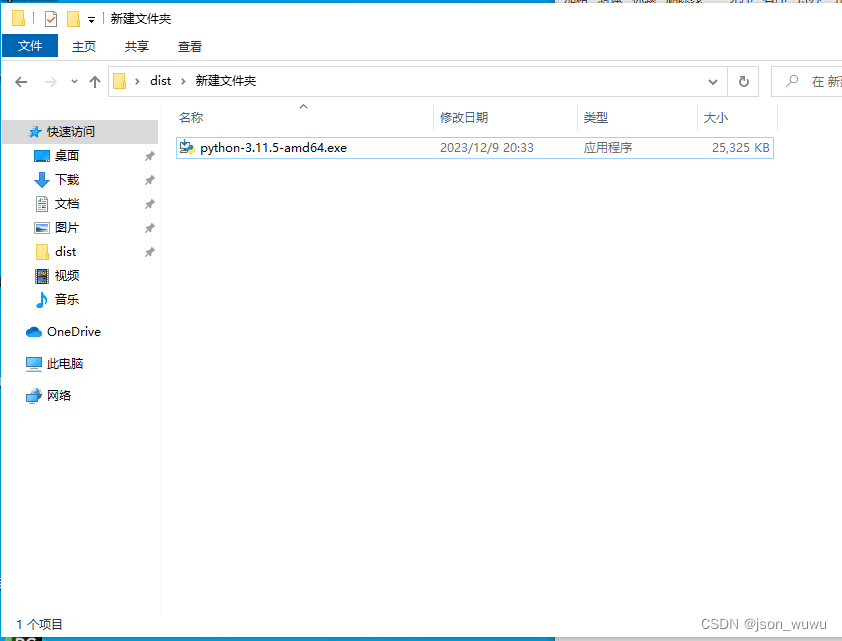Open the quick access toolbar dropdown arrow

pos(91,17)
